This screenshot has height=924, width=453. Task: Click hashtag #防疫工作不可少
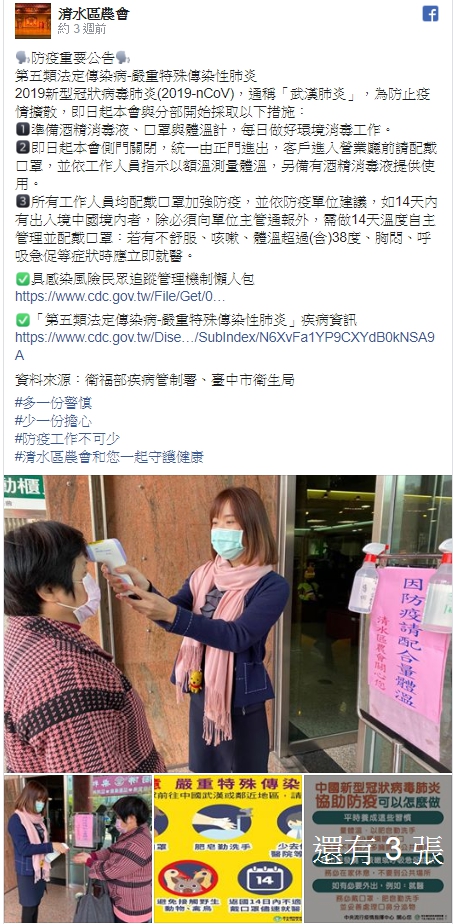point(67,438)
